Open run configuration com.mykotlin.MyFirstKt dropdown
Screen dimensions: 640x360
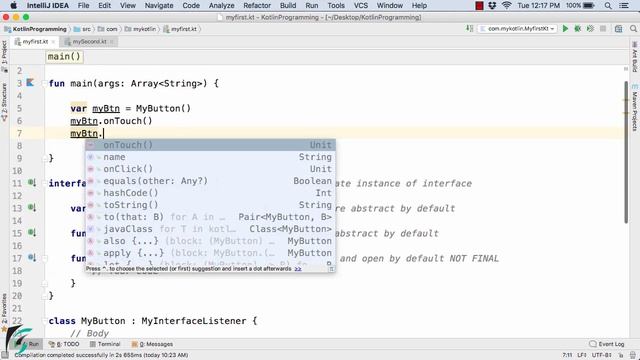coord(517,29)
